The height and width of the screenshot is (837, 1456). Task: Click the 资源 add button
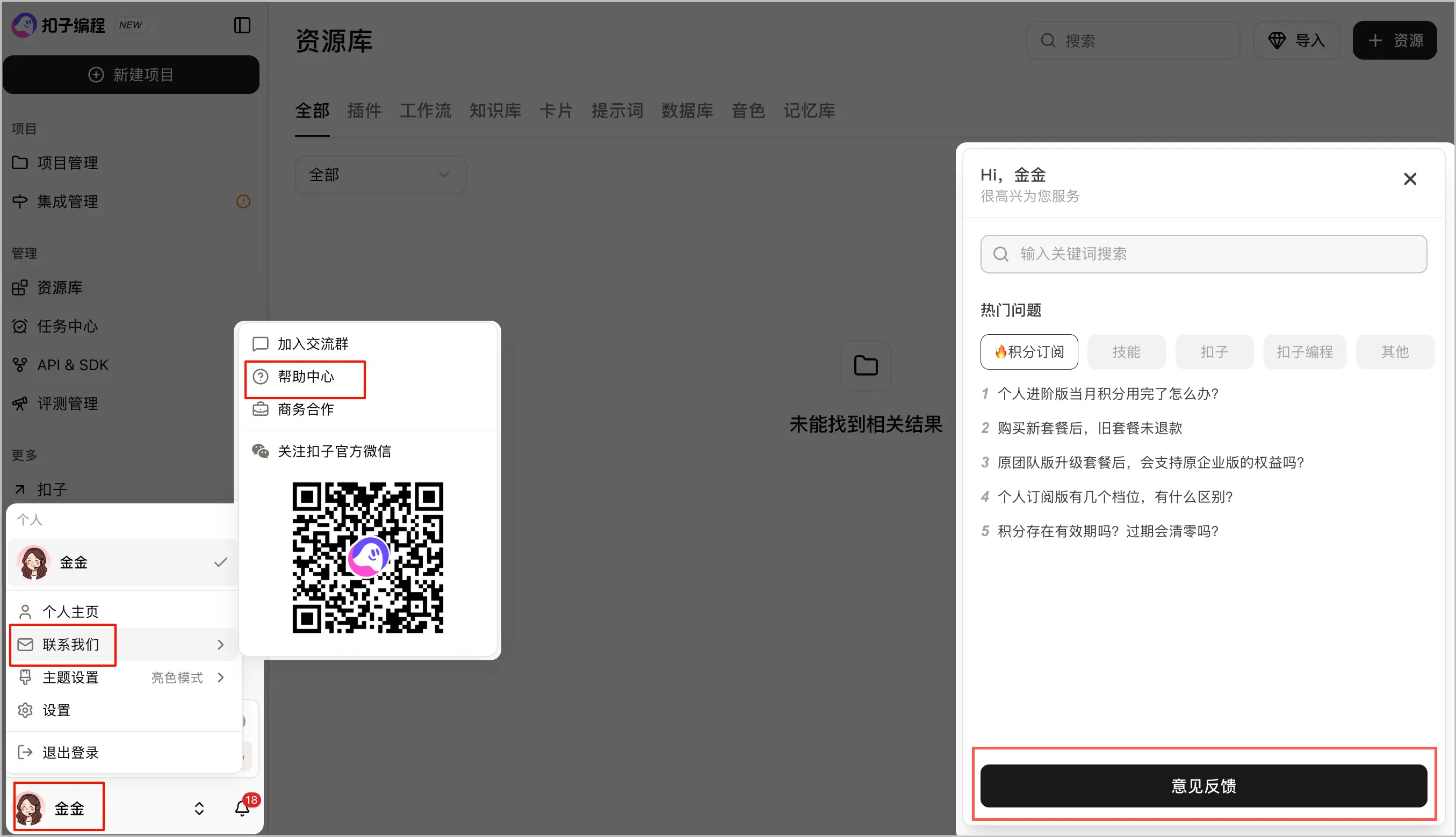point(1395,40)
